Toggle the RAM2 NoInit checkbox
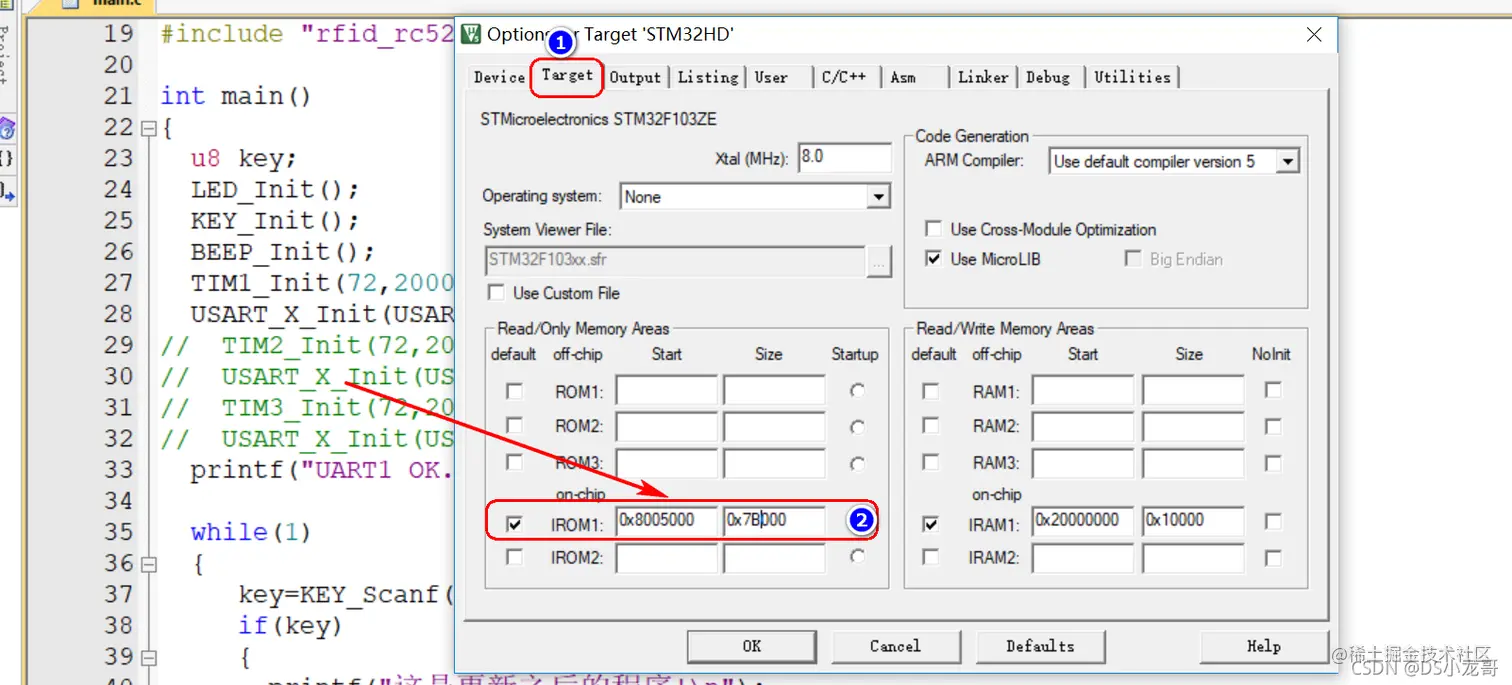The image size is (1512, 685). tap(1273, 426)
